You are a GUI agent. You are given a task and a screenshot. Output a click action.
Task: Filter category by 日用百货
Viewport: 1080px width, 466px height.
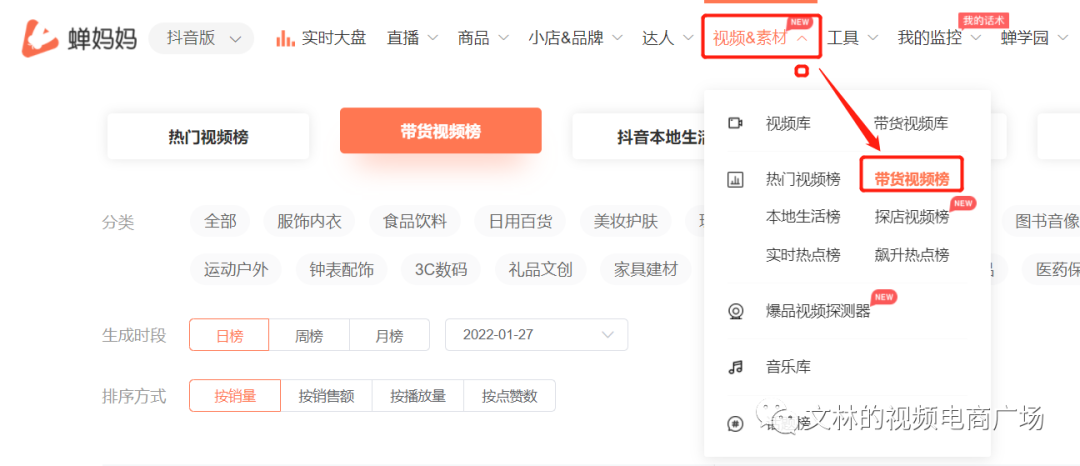tap(520, 222)
